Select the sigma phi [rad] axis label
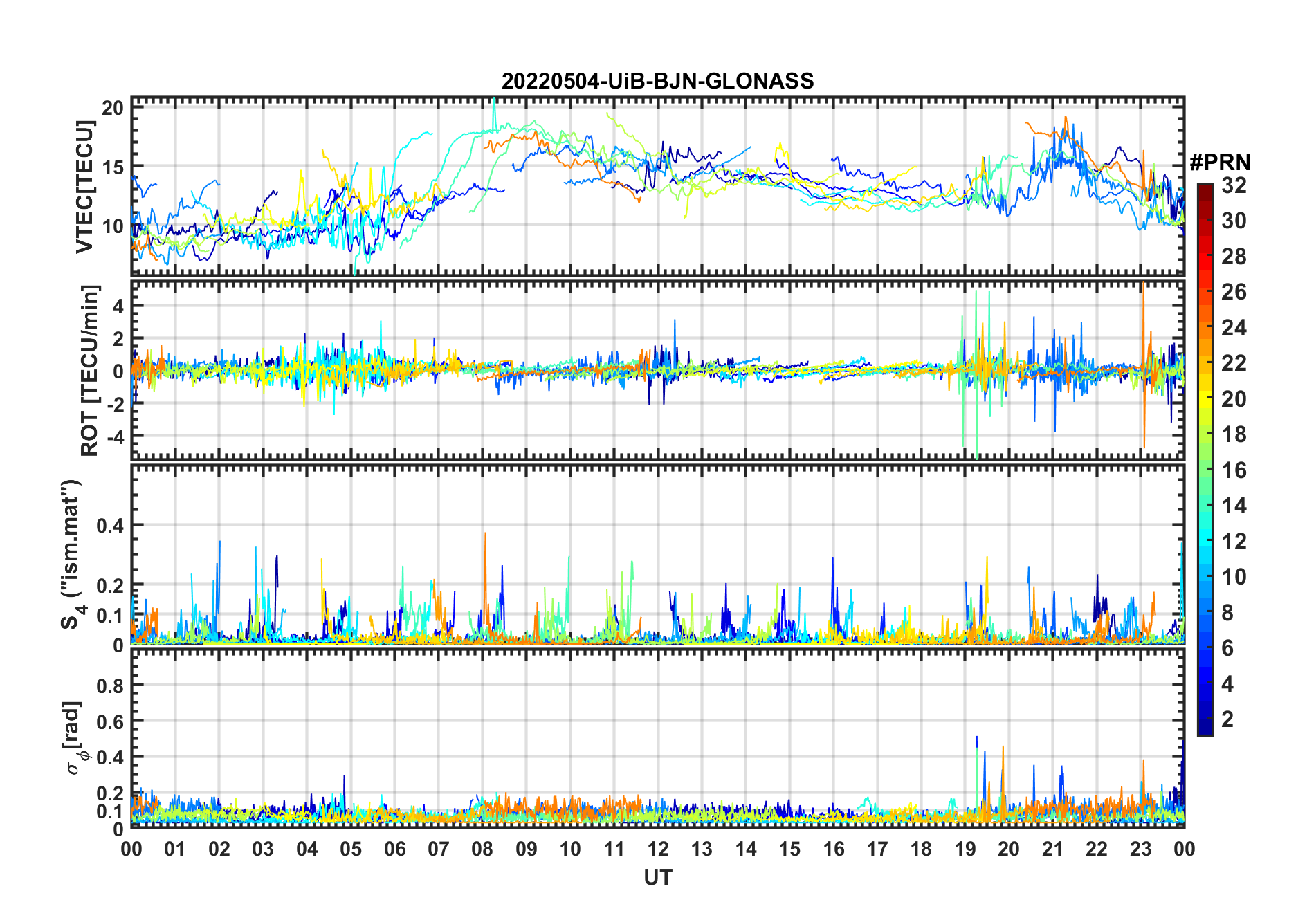The height and width of the screenshot is (920, 1316). (73, 737)
